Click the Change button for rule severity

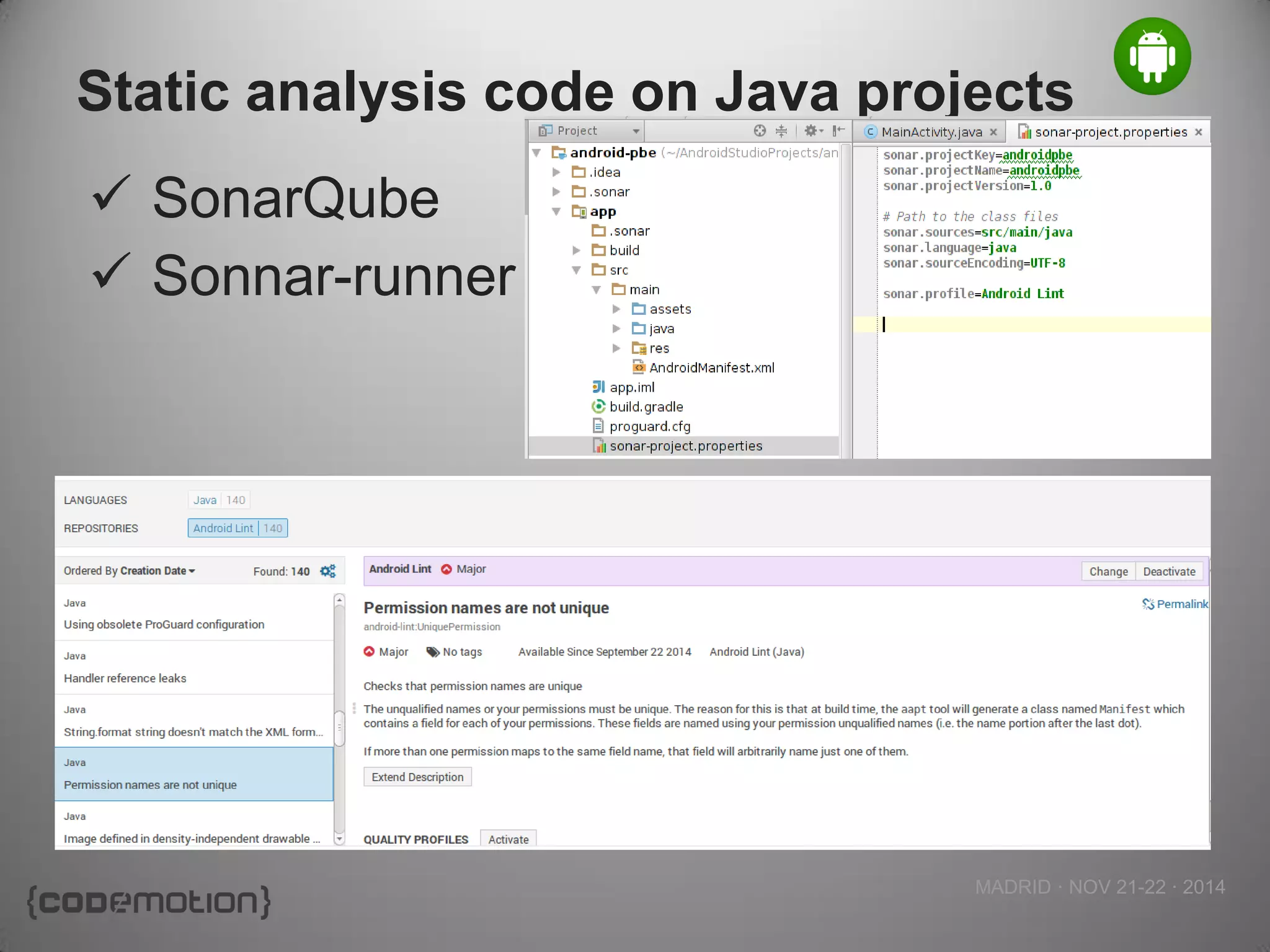click(1109, 571)
